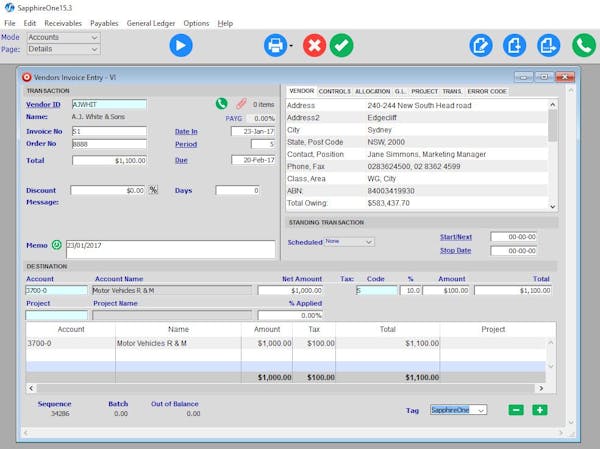Click the blue printer toolbar icon
This screenshot has height=449, width=600.
275,46
